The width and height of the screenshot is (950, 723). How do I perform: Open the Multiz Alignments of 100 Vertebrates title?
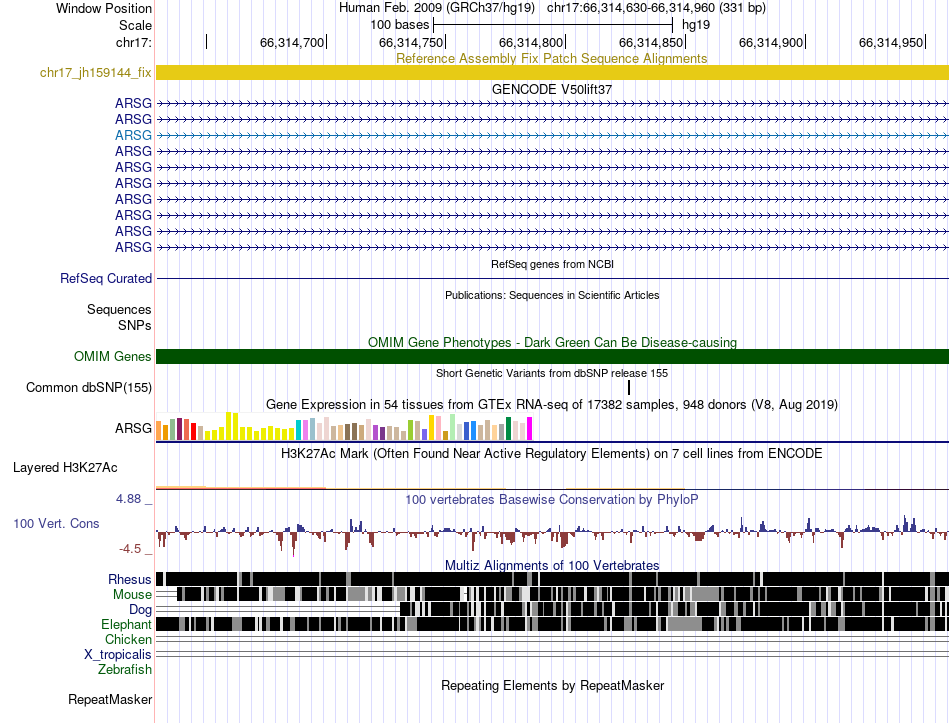point(552,565)
